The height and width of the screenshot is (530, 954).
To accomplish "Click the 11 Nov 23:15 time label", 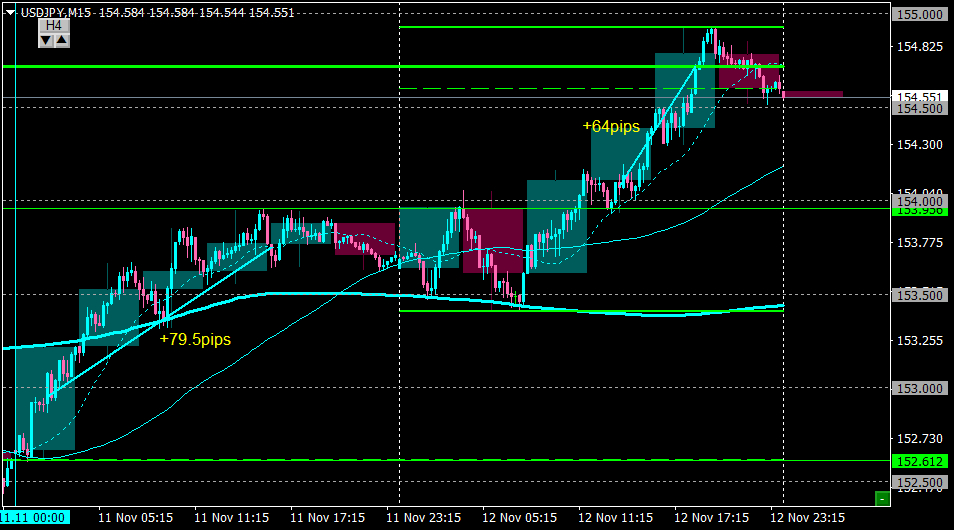I will [423, 518].
